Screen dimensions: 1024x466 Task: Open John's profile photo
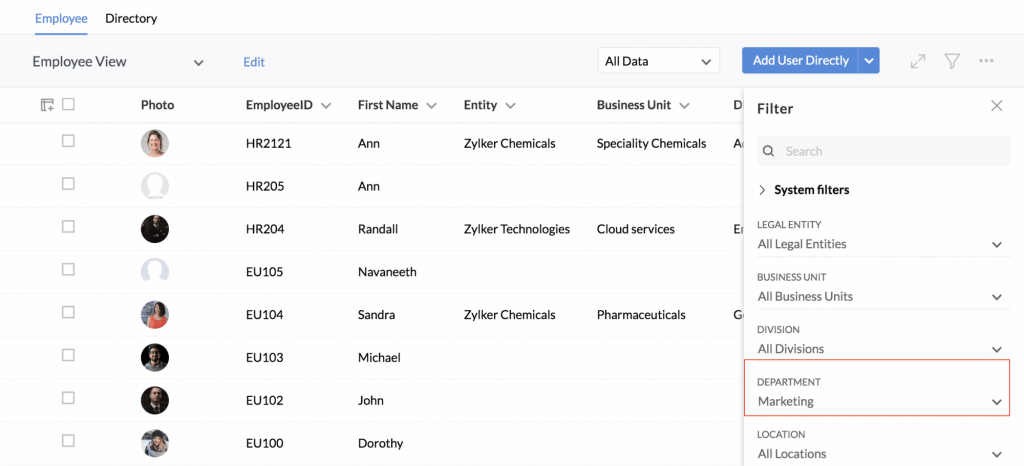155,401
